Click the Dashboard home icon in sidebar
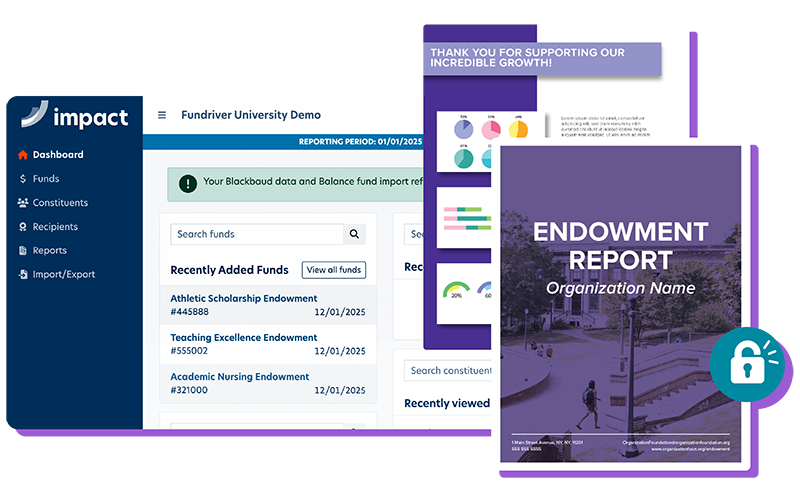 pyautogui.click(x=23, y=155)
